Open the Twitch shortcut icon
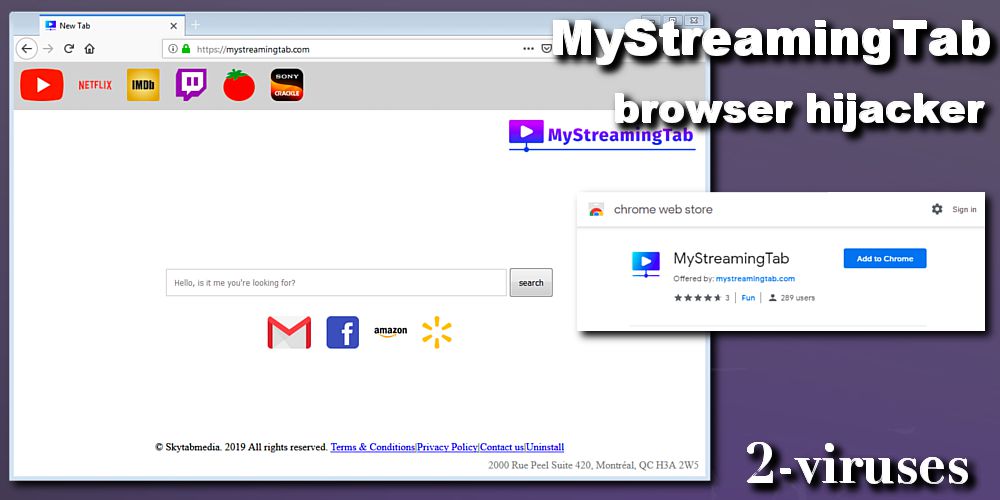 click(191, 85)
